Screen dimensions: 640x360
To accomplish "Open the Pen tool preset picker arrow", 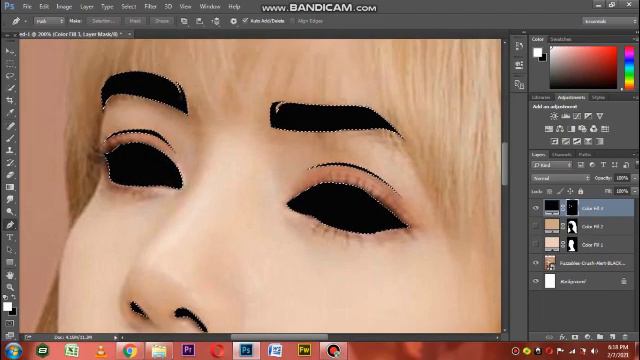I will pos(25,21).
